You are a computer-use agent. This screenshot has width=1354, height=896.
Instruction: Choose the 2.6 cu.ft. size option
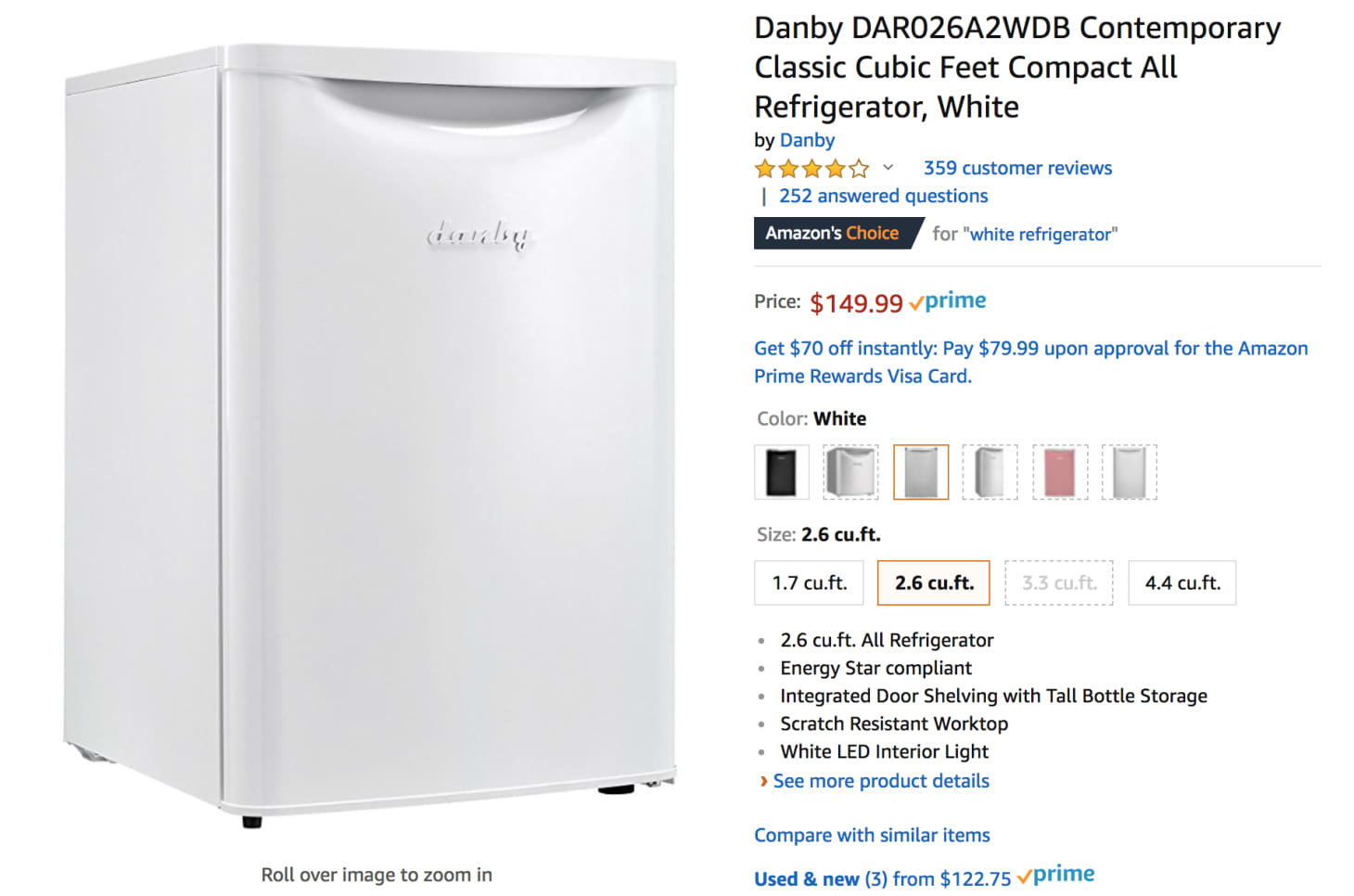coord(934,583)
